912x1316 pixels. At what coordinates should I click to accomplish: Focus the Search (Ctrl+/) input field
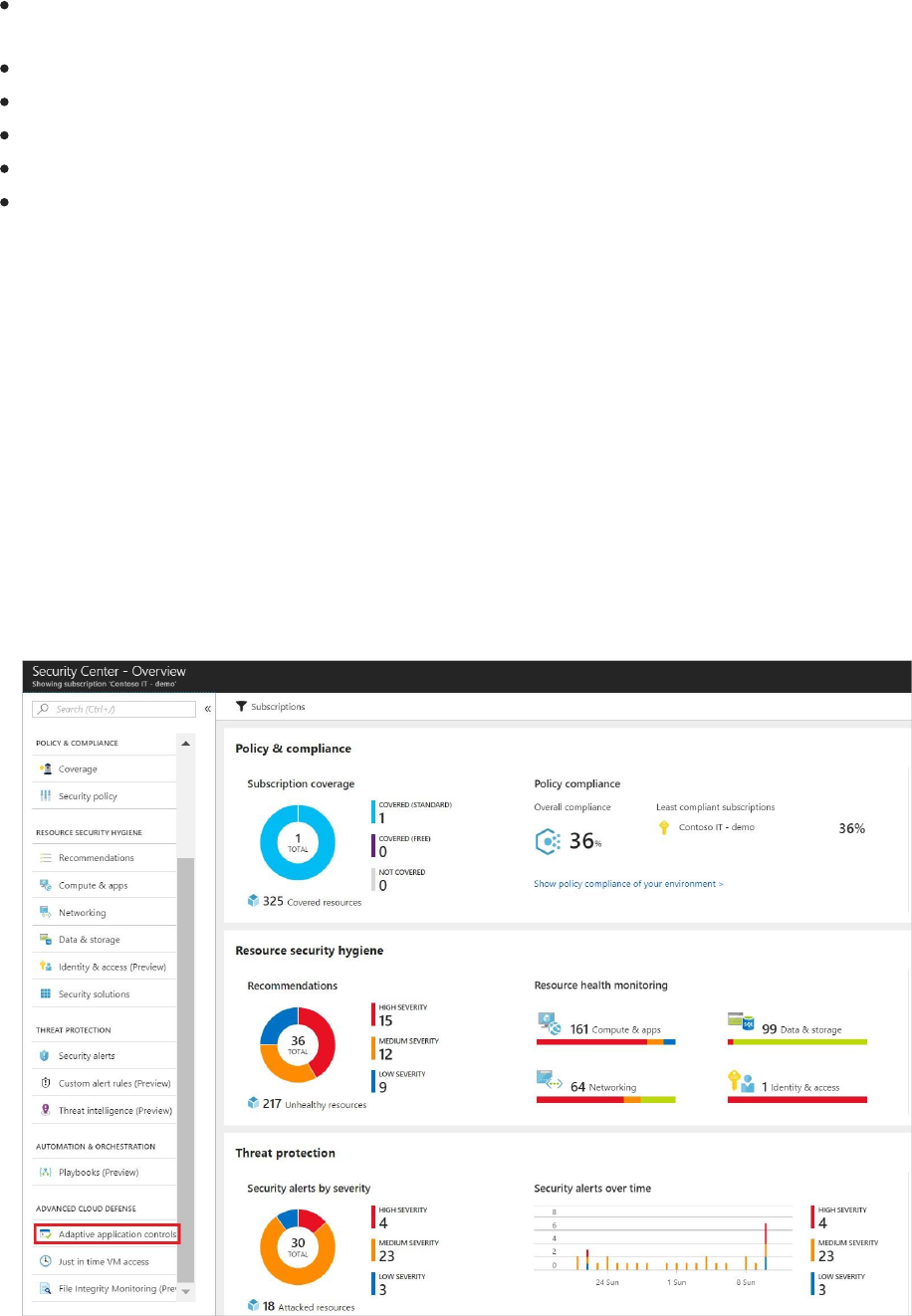(114, 709)
